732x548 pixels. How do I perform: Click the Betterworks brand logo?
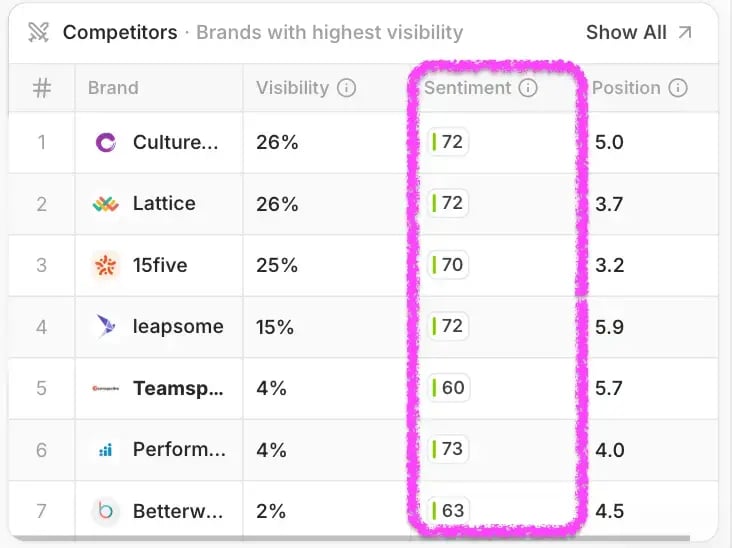(x=105, y=511)
